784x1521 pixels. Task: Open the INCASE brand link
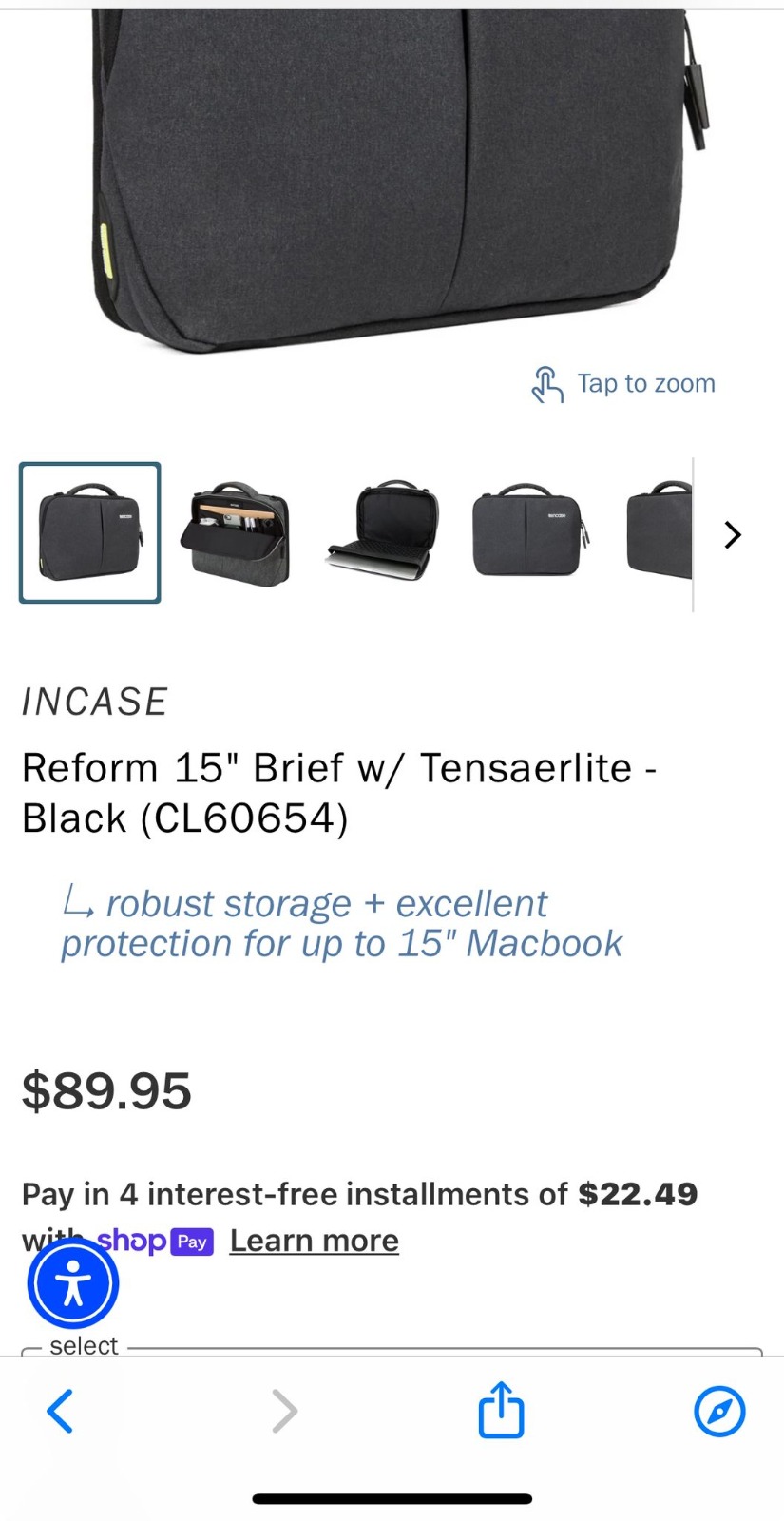(x=95, y=702)
